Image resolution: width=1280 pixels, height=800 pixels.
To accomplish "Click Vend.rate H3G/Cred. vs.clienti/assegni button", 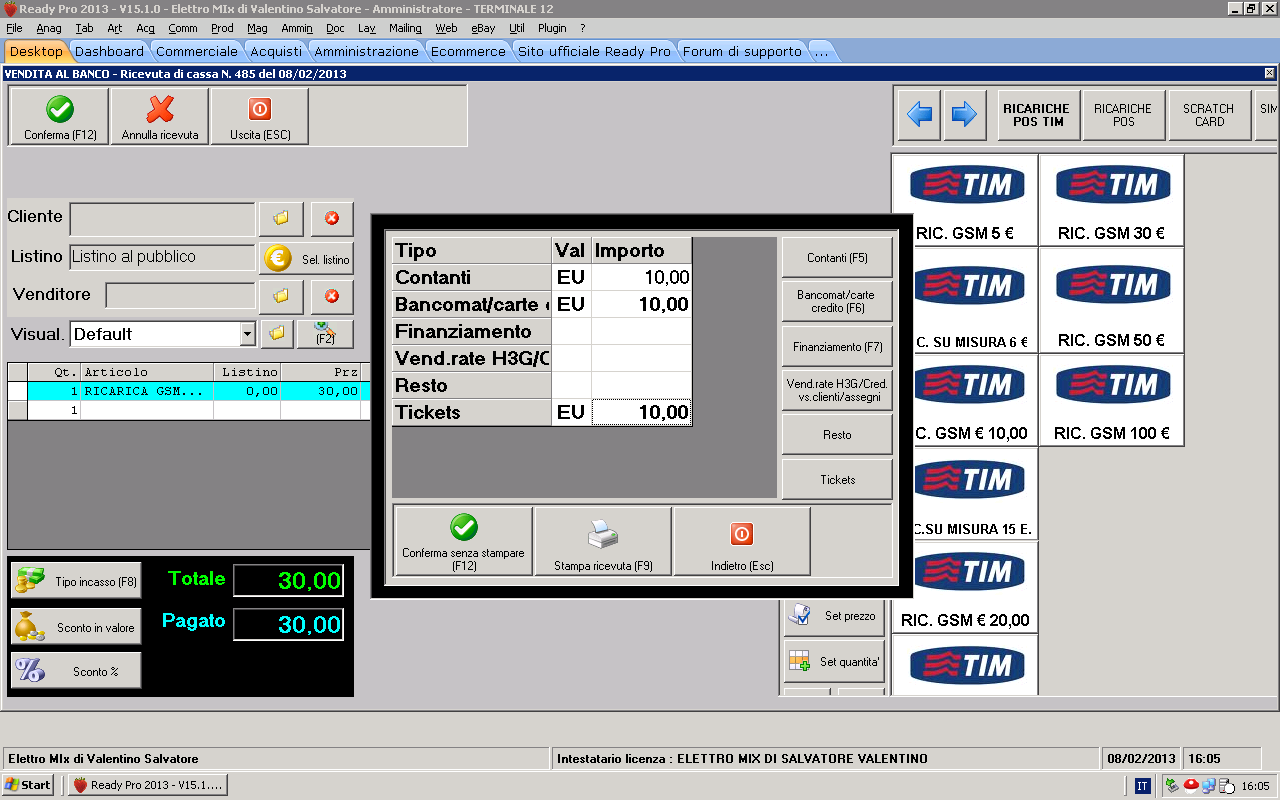I will [837, 391].
